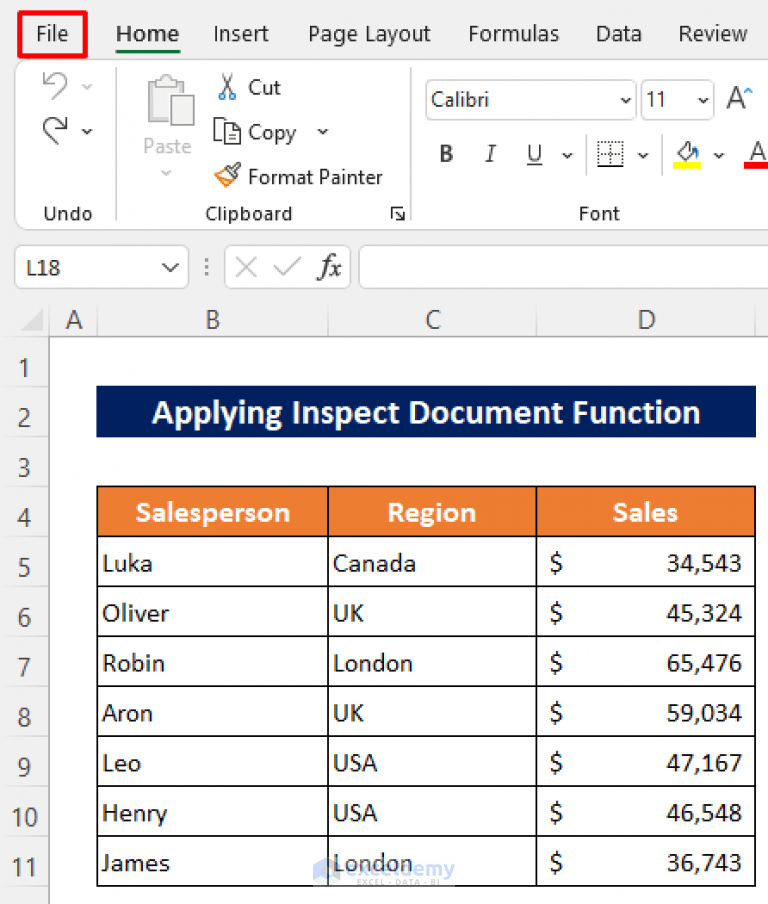
Task: Select the Cut icon
Action: (x=228, y=87)
